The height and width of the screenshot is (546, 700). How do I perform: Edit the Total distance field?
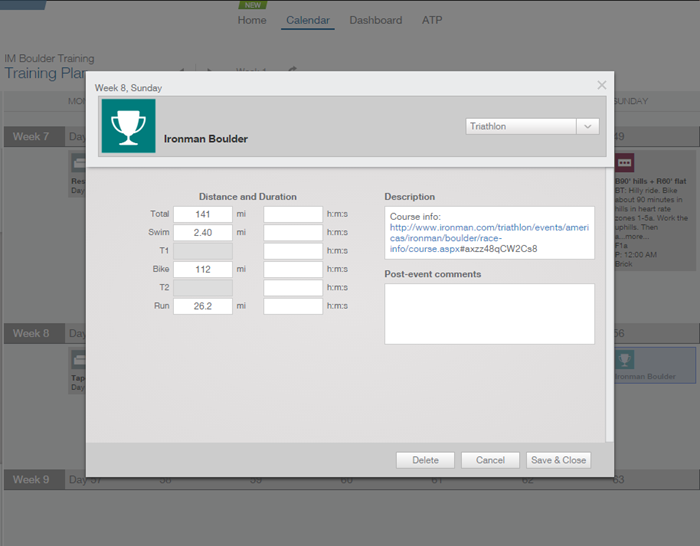coord(203,214)
